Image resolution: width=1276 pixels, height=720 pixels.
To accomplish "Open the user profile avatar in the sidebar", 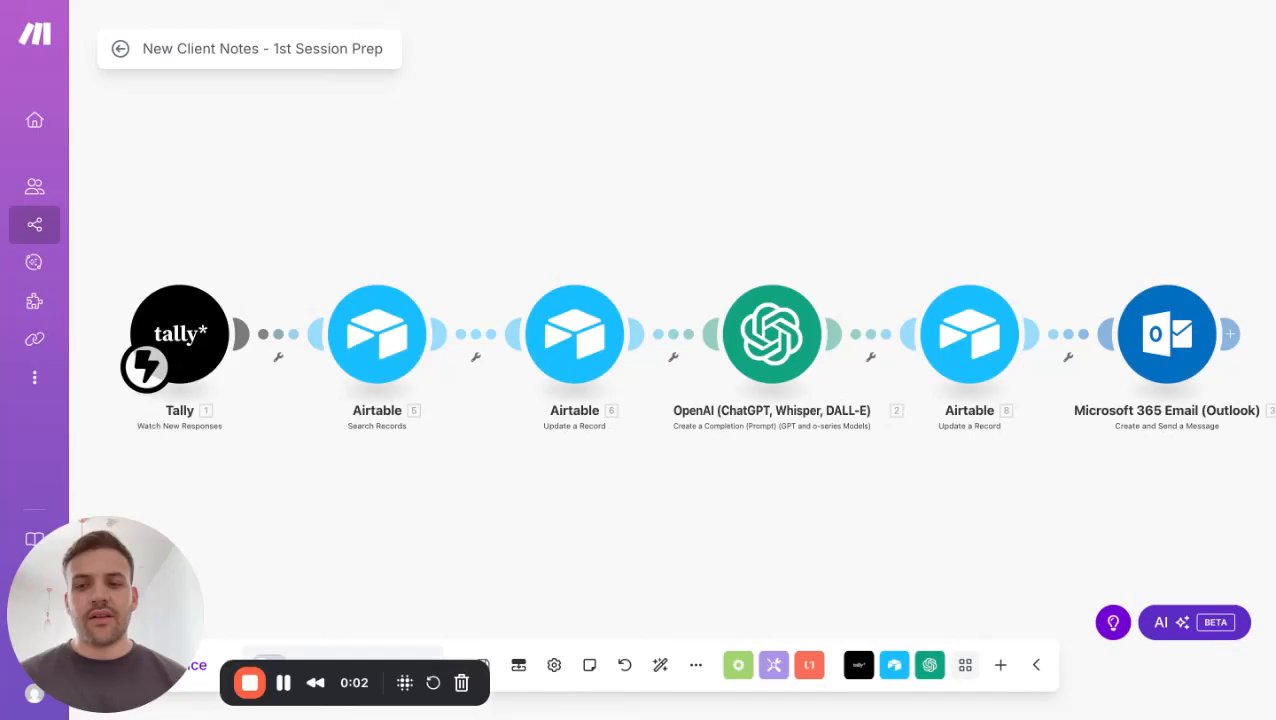I will click(x=34, y=694).
